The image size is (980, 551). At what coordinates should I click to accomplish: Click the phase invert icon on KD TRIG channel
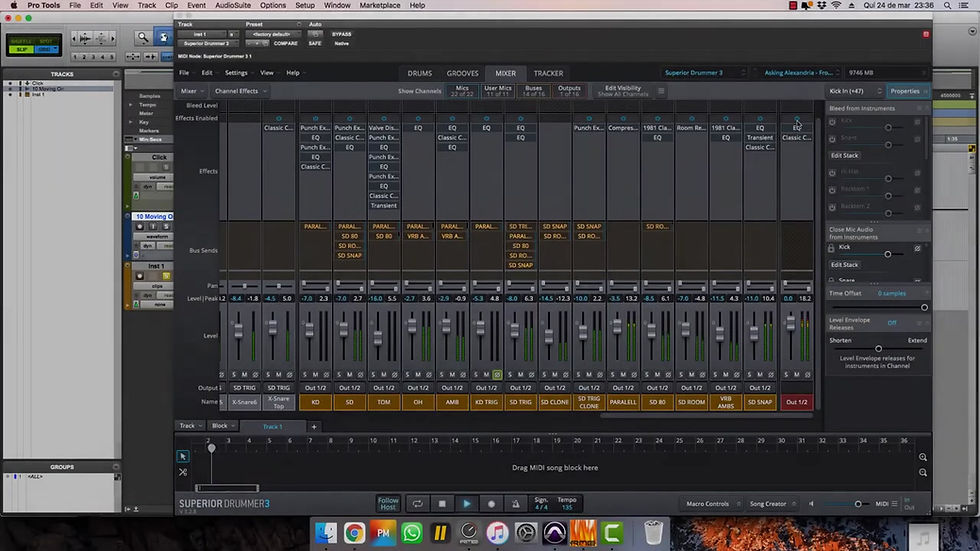point(497,375)
